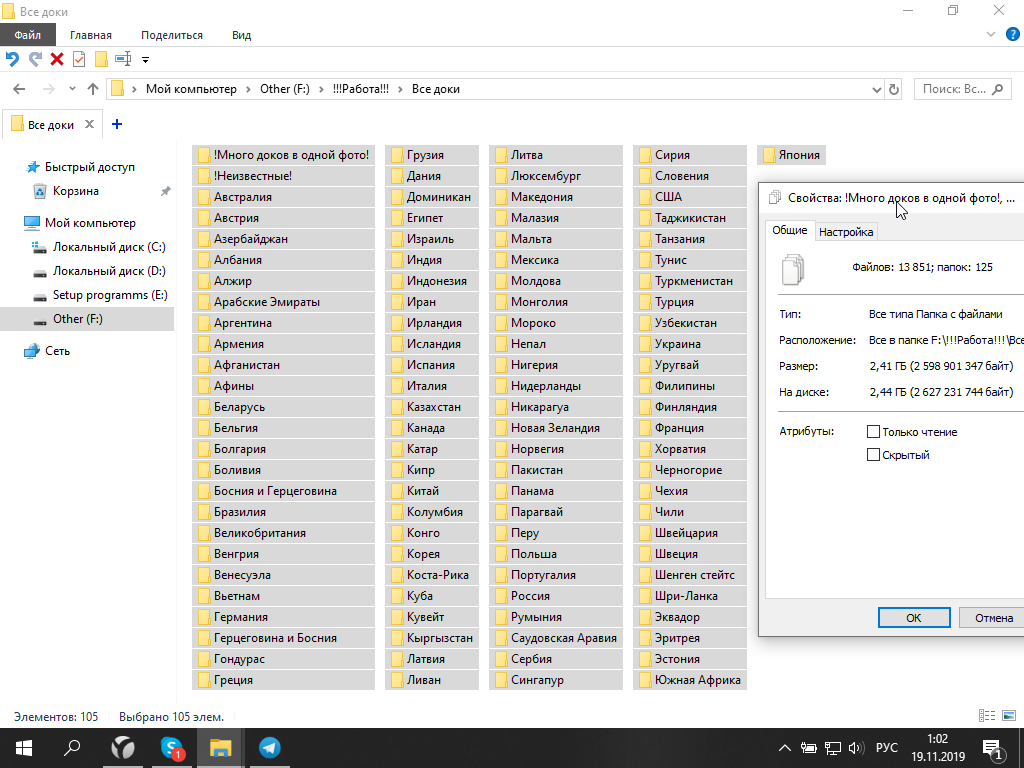
Task: Click the blue Undo arrow in quick access toolbar
Action: coord(13,59)
